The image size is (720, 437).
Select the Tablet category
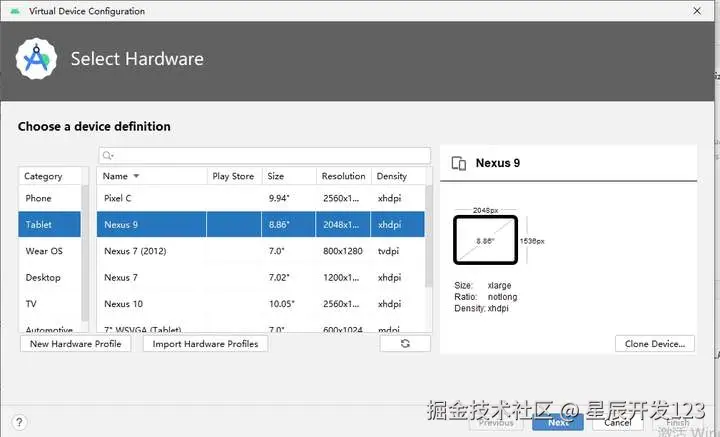click(50, 224)
